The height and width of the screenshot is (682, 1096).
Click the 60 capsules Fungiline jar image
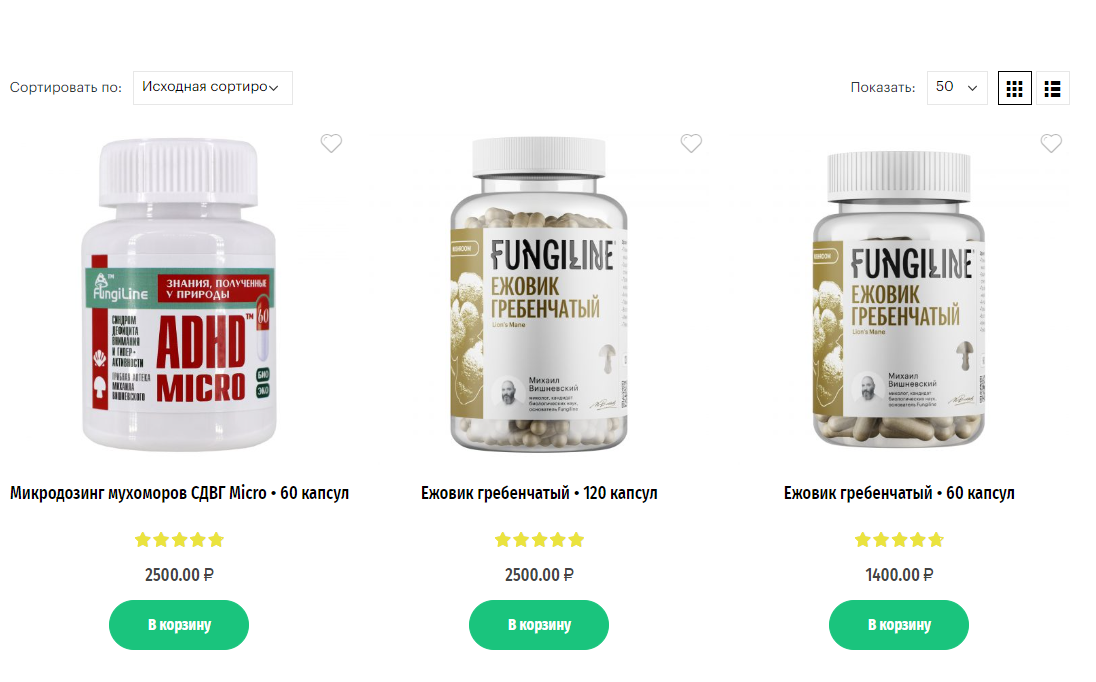point(899,299)
